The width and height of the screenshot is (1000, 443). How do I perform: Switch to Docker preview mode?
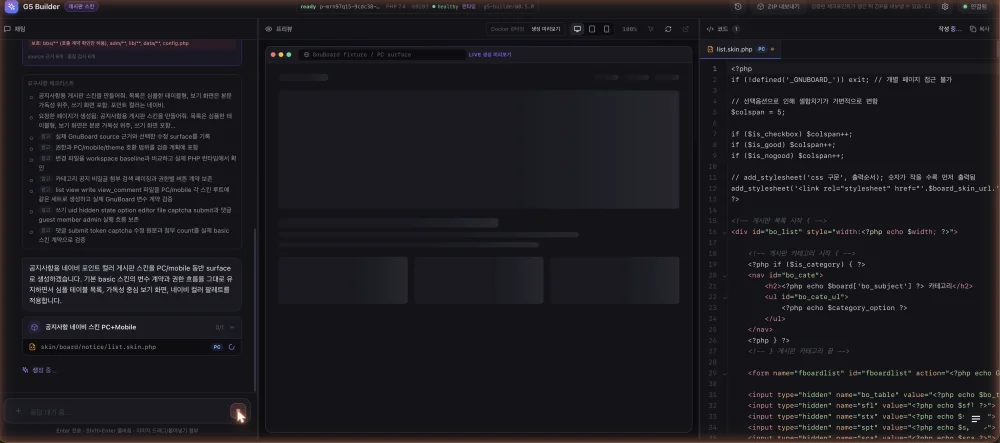coord(508,29)
